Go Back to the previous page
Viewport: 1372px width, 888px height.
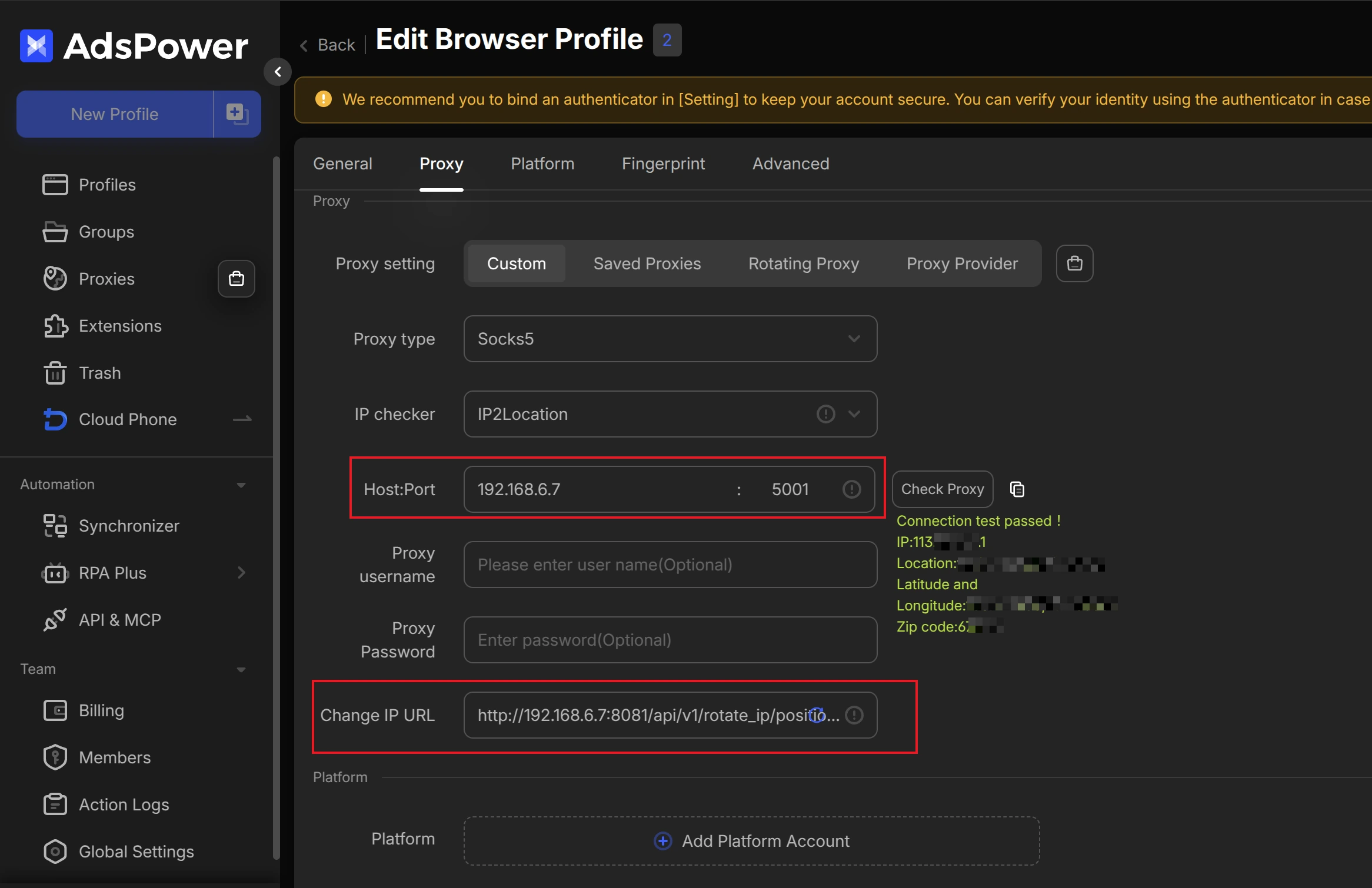[x=328, y=45]
